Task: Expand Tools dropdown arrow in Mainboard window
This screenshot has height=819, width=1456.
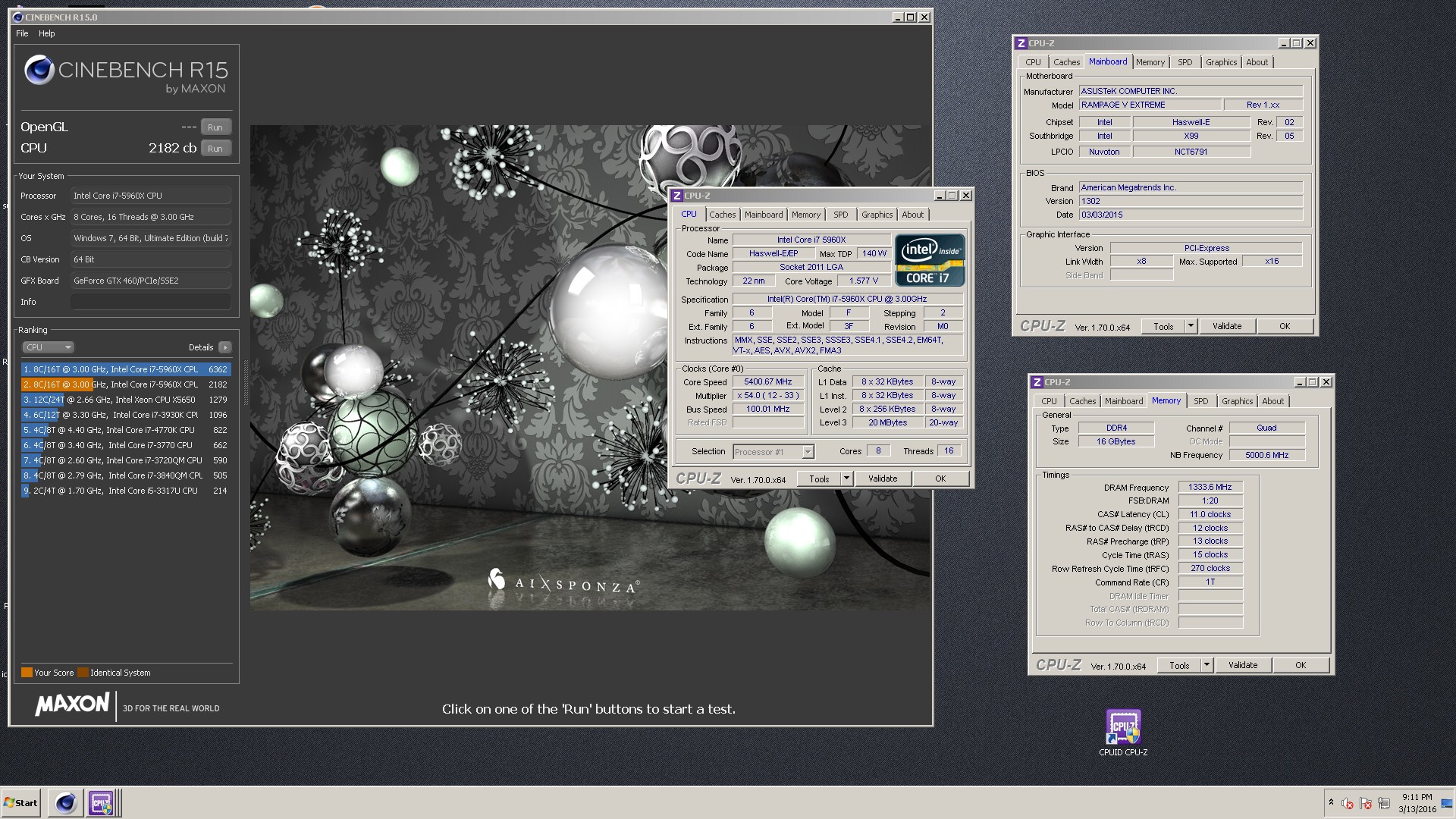Action: tap(1191, 326)
